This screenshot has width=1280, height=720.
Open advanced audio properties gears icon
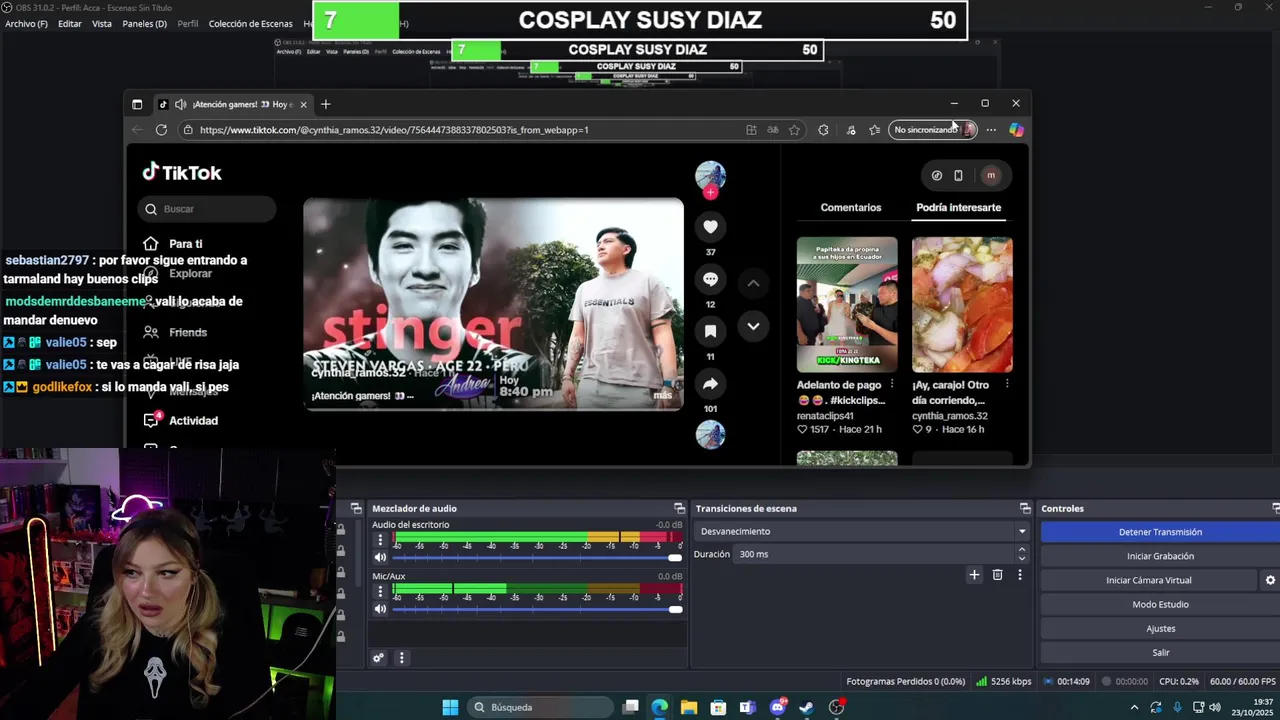[378, 658]
